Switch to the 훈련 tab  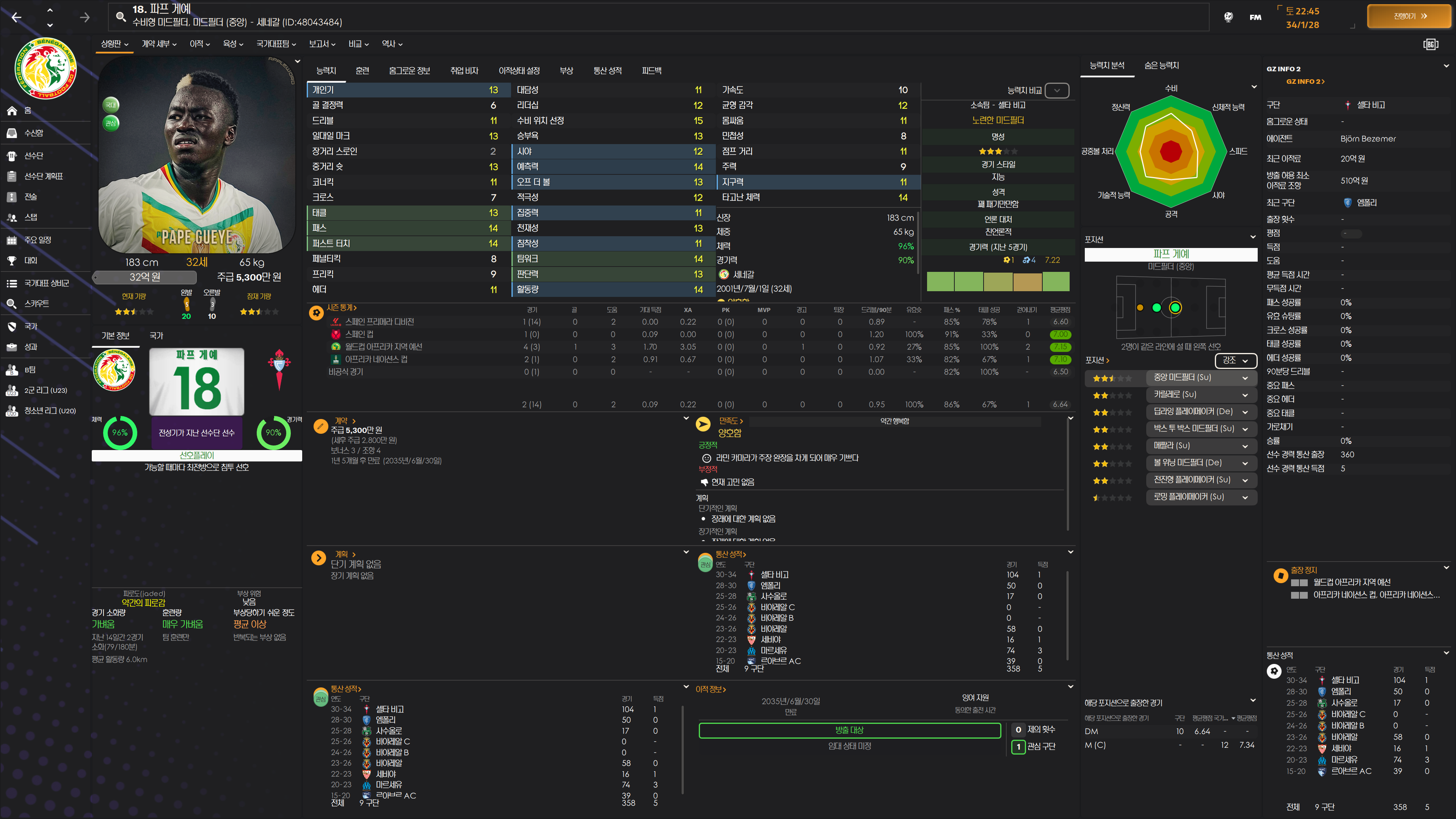pos(362,71)
